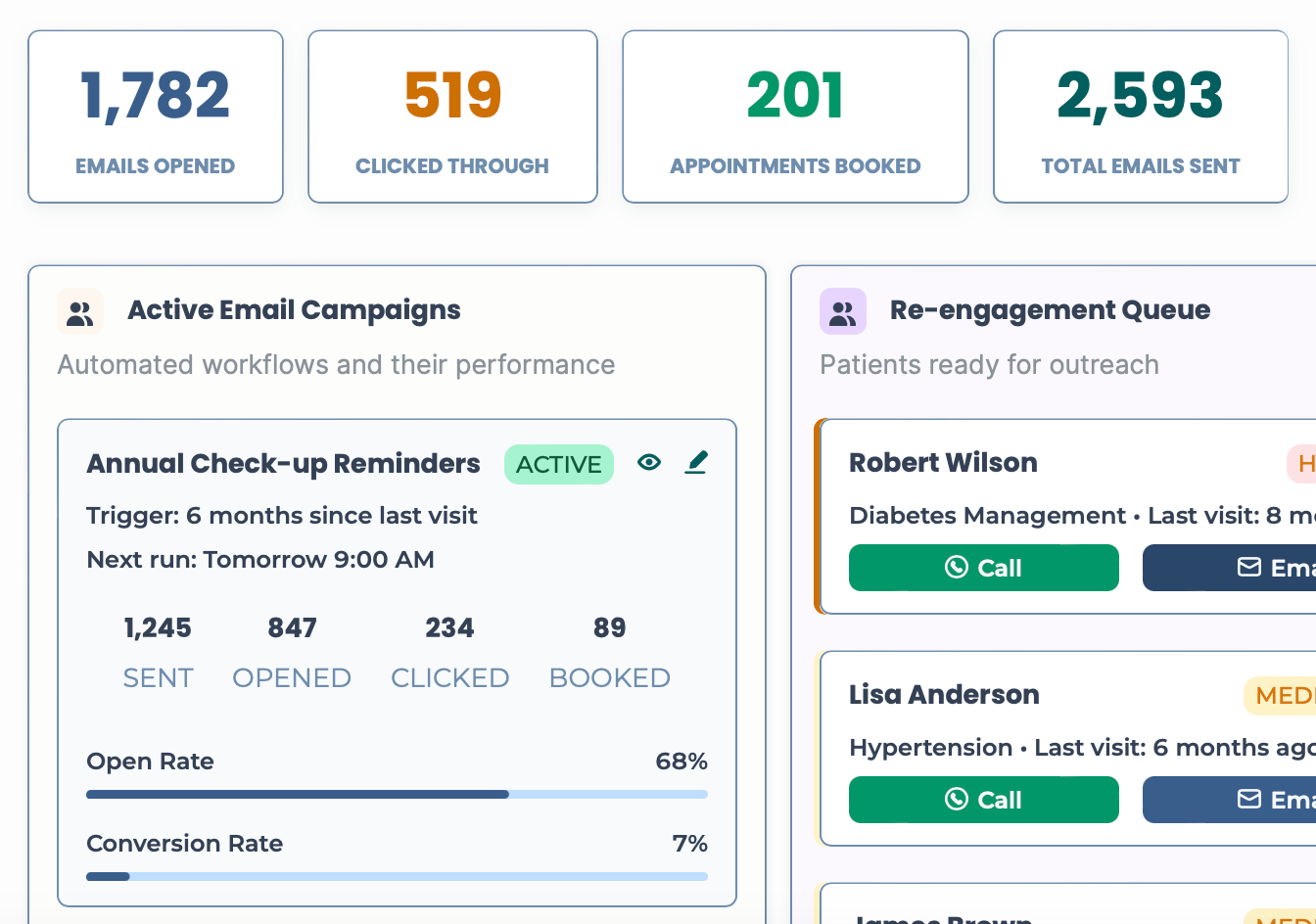Click the people icon beside Active Email Campaigns
This screenshot has height=924, width=1316.
coord(79,310)
